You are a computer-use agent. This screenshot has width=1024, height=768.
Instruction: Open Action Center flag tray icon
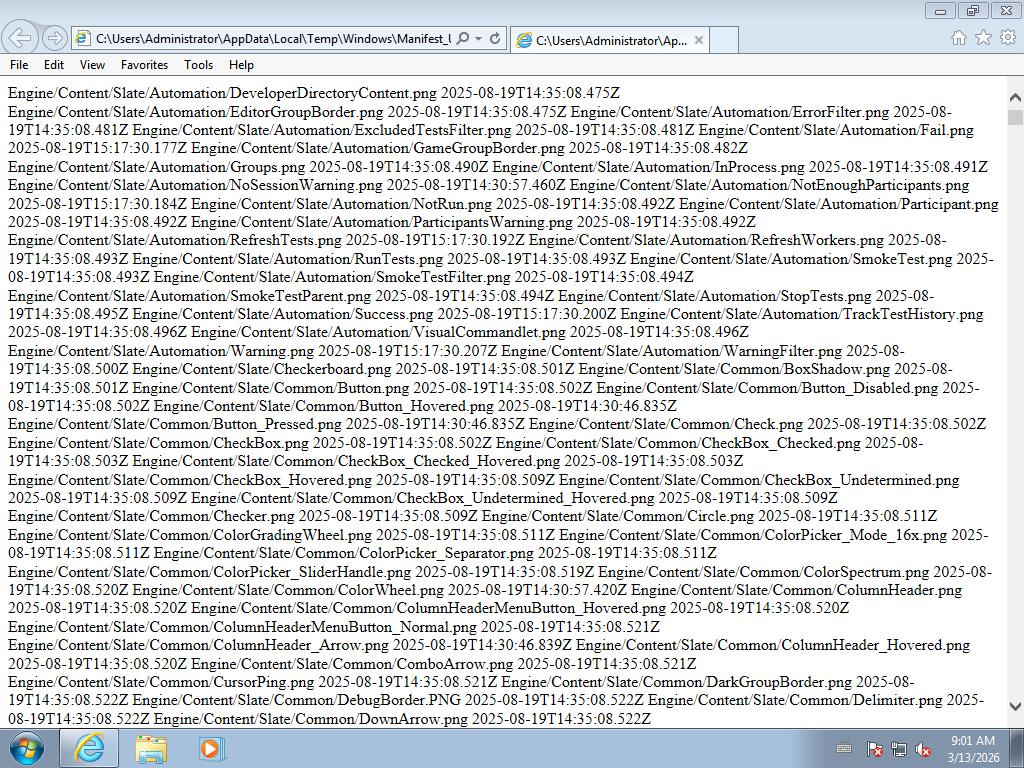(x=874, y=749)
